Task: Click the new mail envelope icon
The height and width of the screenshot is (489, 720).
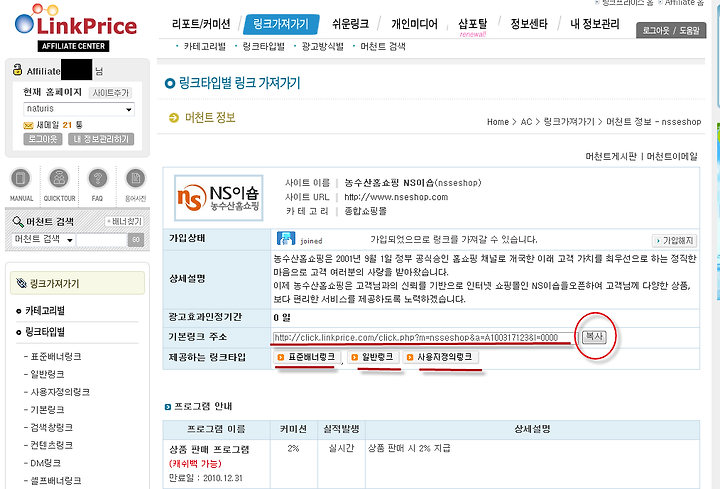Action: click(28, 125)
